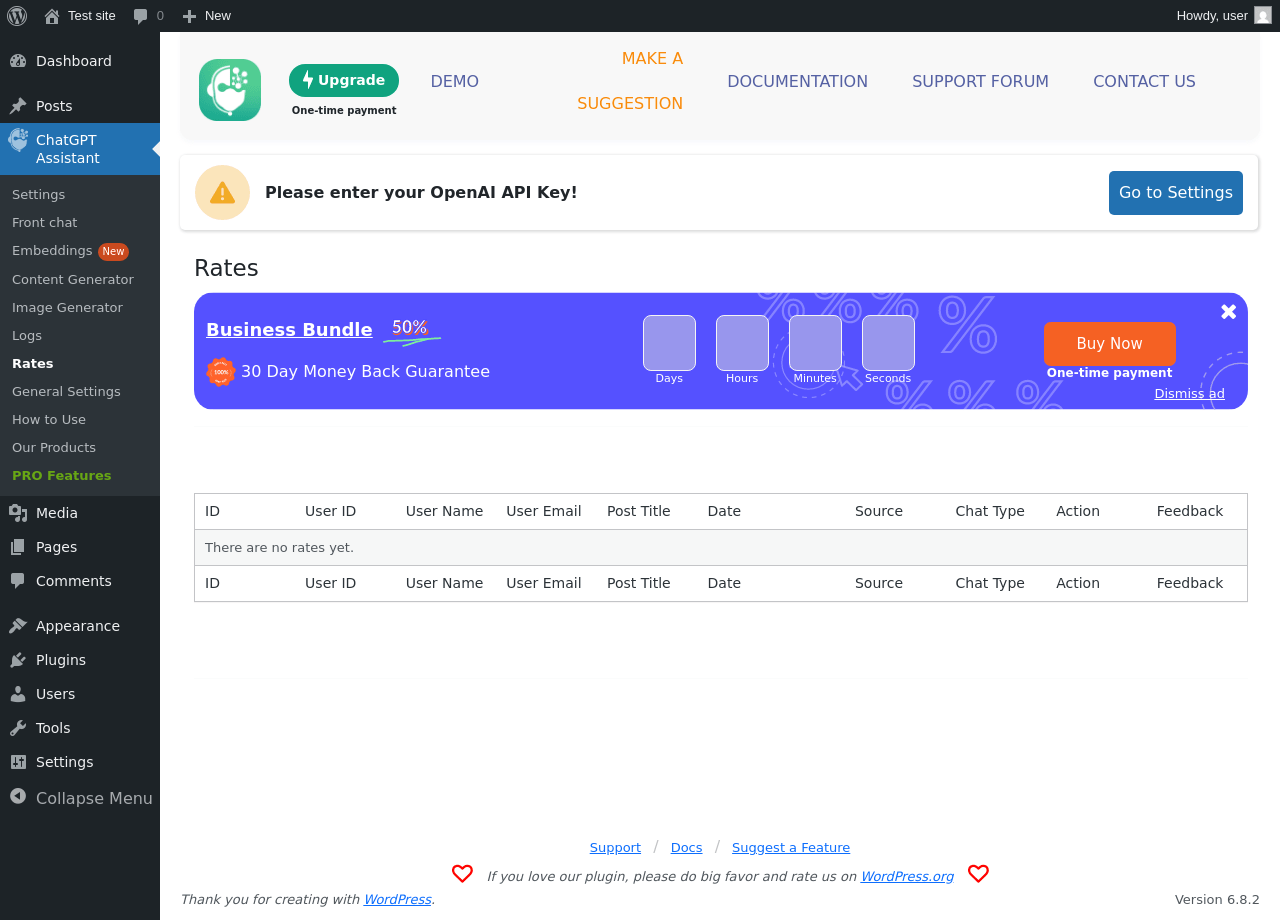Viewport: 1280px width, 920px height.
Task: Click the WordPress logo in admin bar
Action: tap(17, 16)
